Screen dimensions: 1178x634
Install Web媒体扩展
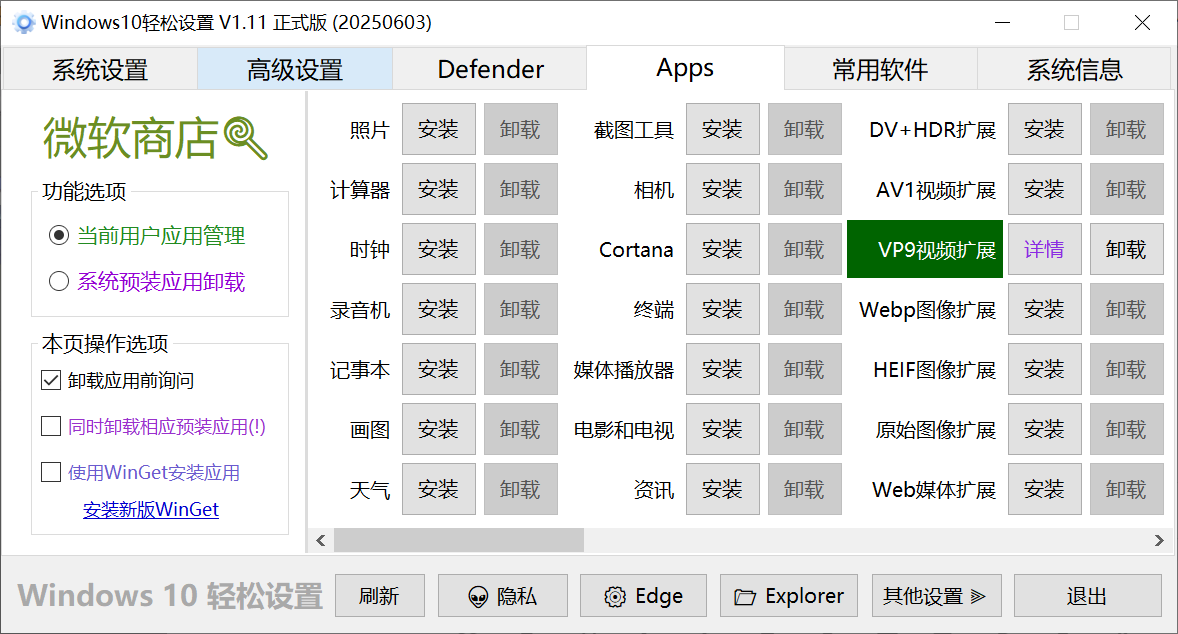(x=1044, y=490)
